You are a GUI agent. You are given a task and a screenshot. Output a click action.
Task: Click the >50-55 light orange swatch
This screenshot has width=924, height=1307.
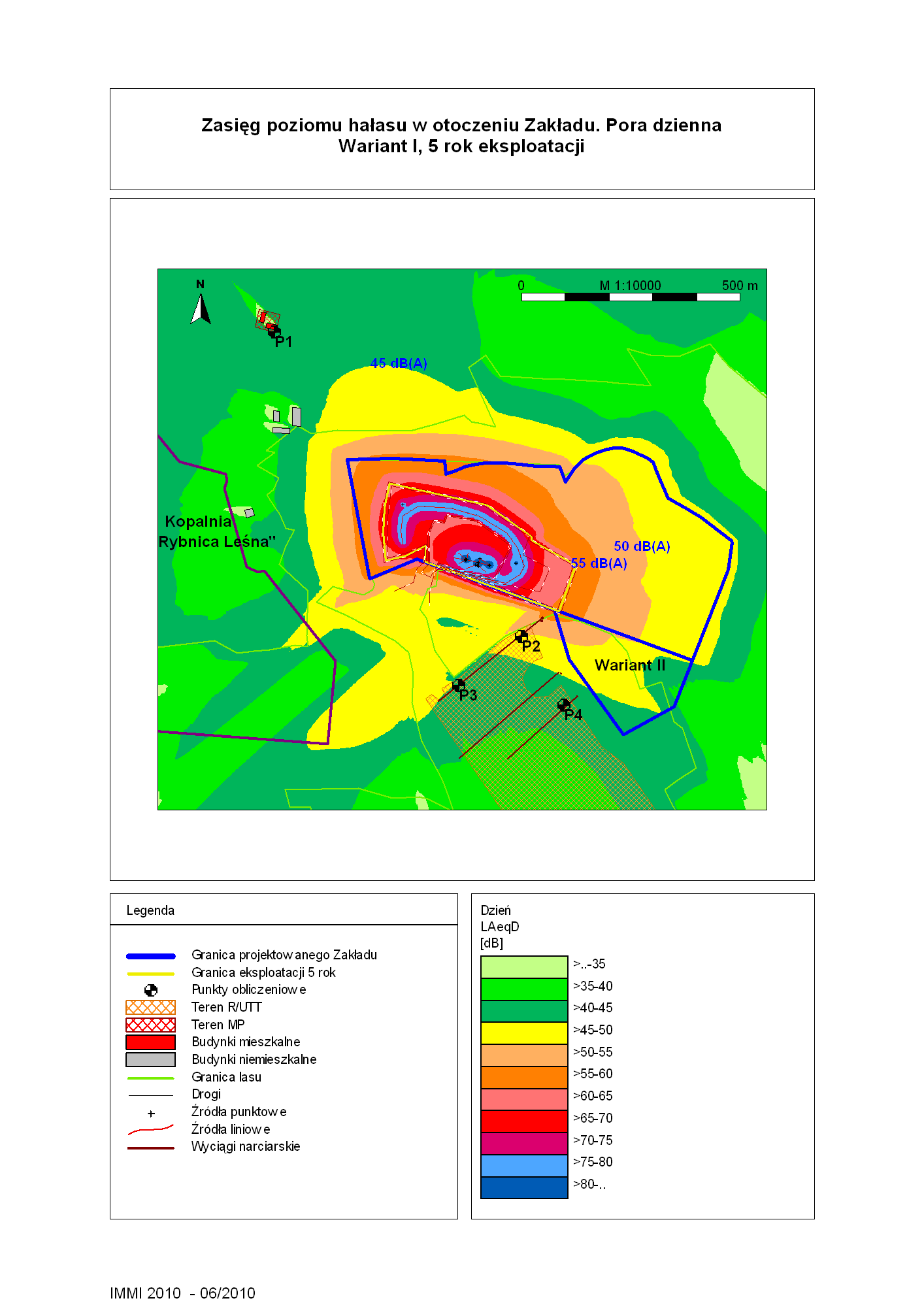click(x=524, y=1055)
